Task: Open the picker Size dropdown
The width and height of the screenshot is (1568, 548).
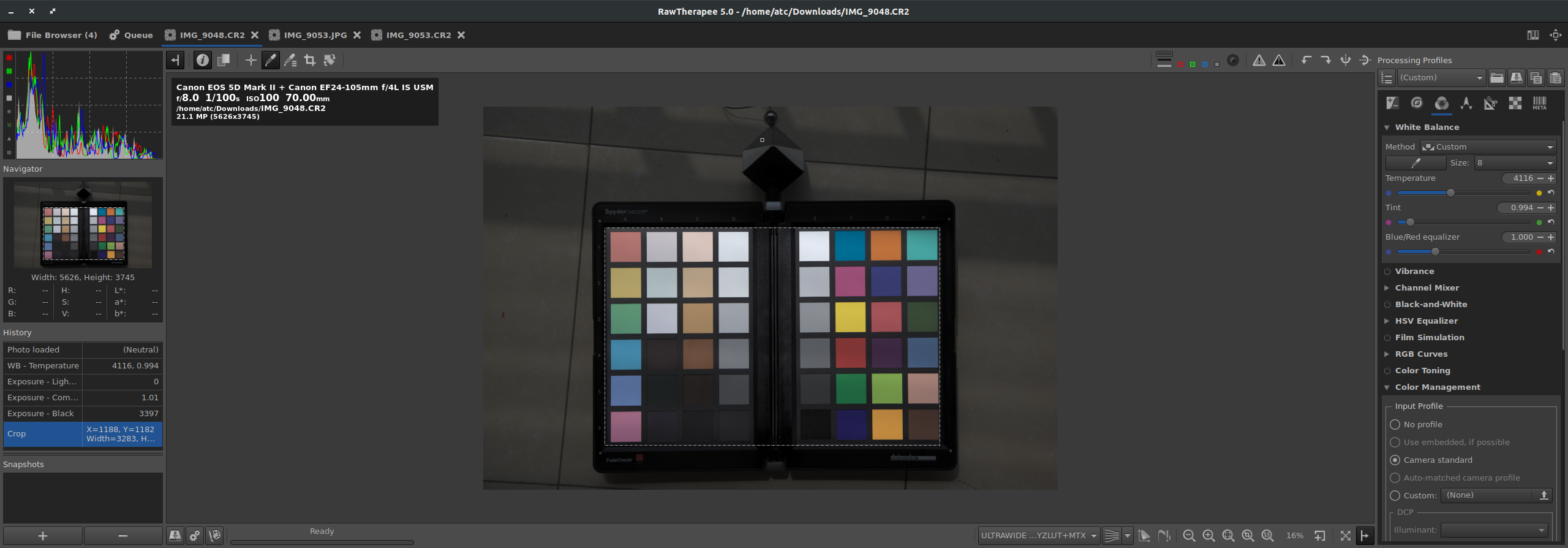Action: point(1515,163)
